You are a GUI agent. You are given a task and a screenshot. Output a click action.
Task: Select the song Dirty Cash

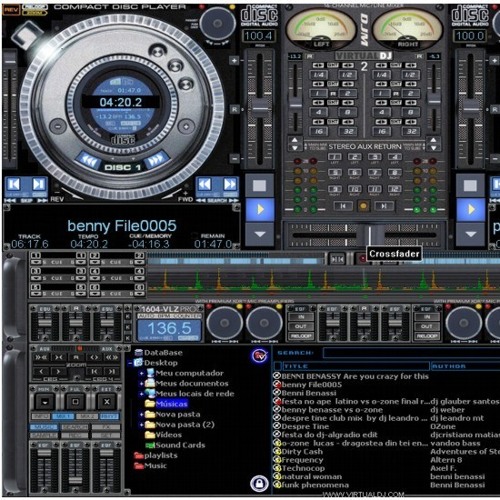tap(302, 452)
